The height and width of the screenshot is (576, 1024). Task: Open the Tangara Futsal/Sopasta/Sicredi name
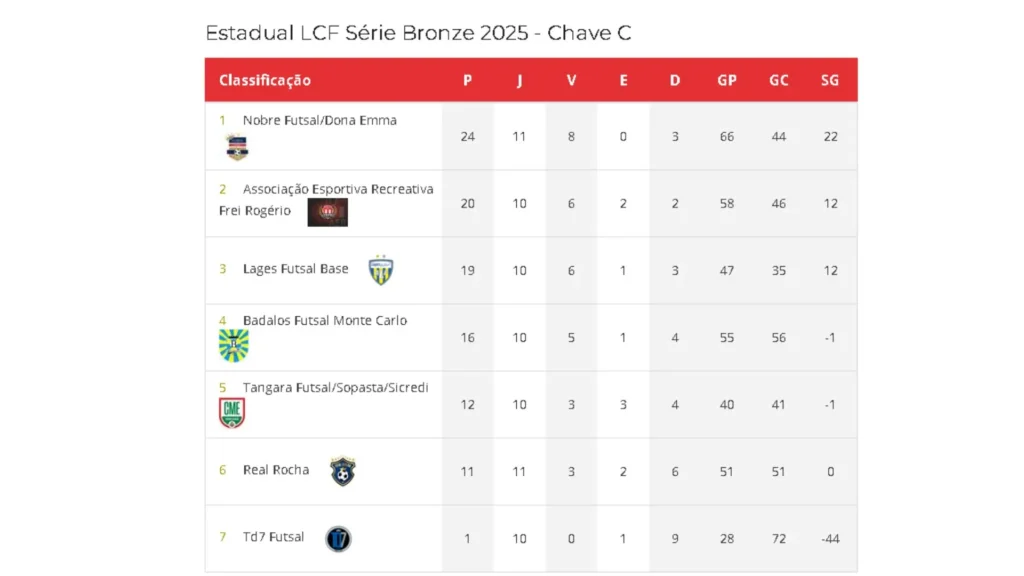[336, 387]
